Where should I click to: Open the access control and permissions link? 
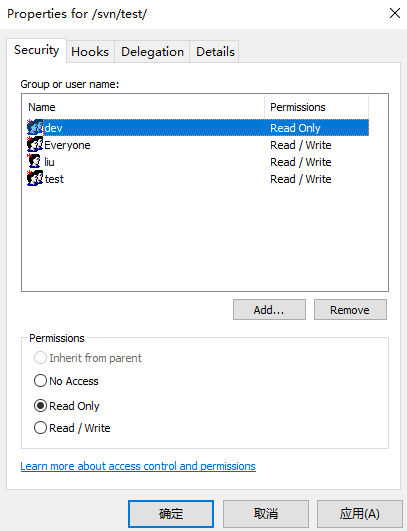pyautogui.click(x=138, y=466)
